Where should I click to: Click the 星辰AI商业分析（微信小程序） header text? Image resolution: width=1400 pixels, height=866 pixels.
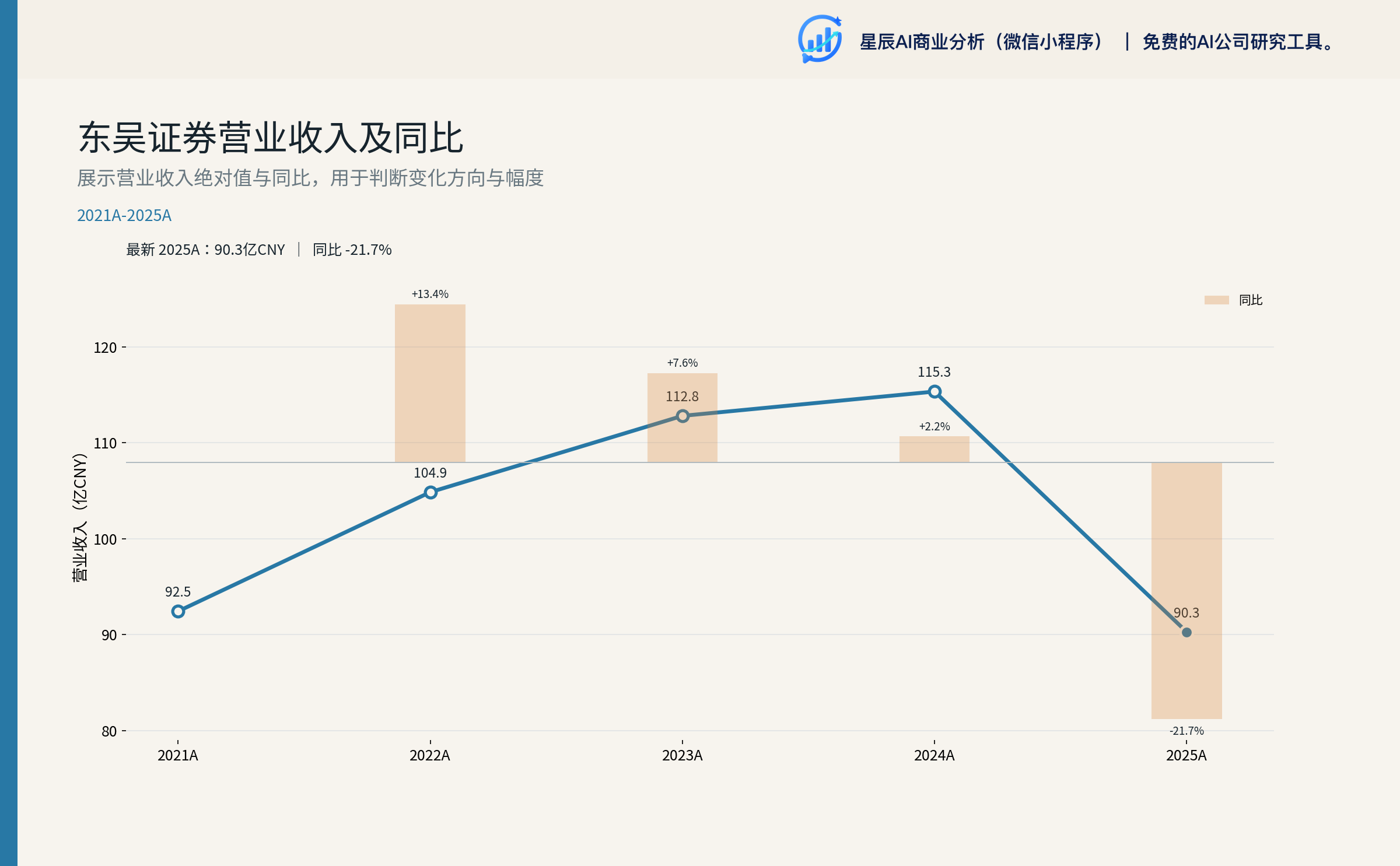tap(982, 42)
